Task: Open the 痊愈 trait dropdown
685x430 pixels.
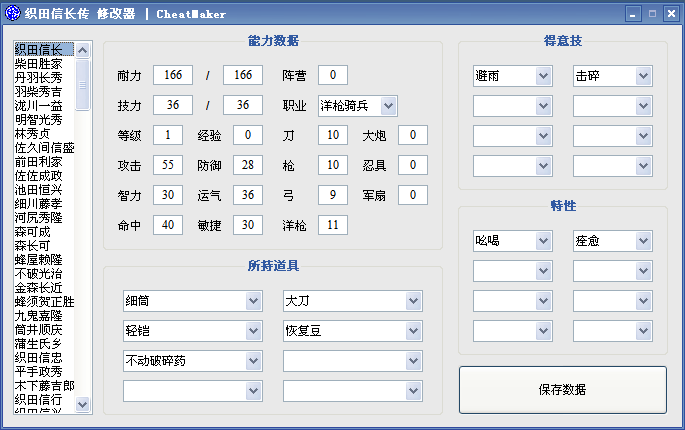Action: coord(612,241)
